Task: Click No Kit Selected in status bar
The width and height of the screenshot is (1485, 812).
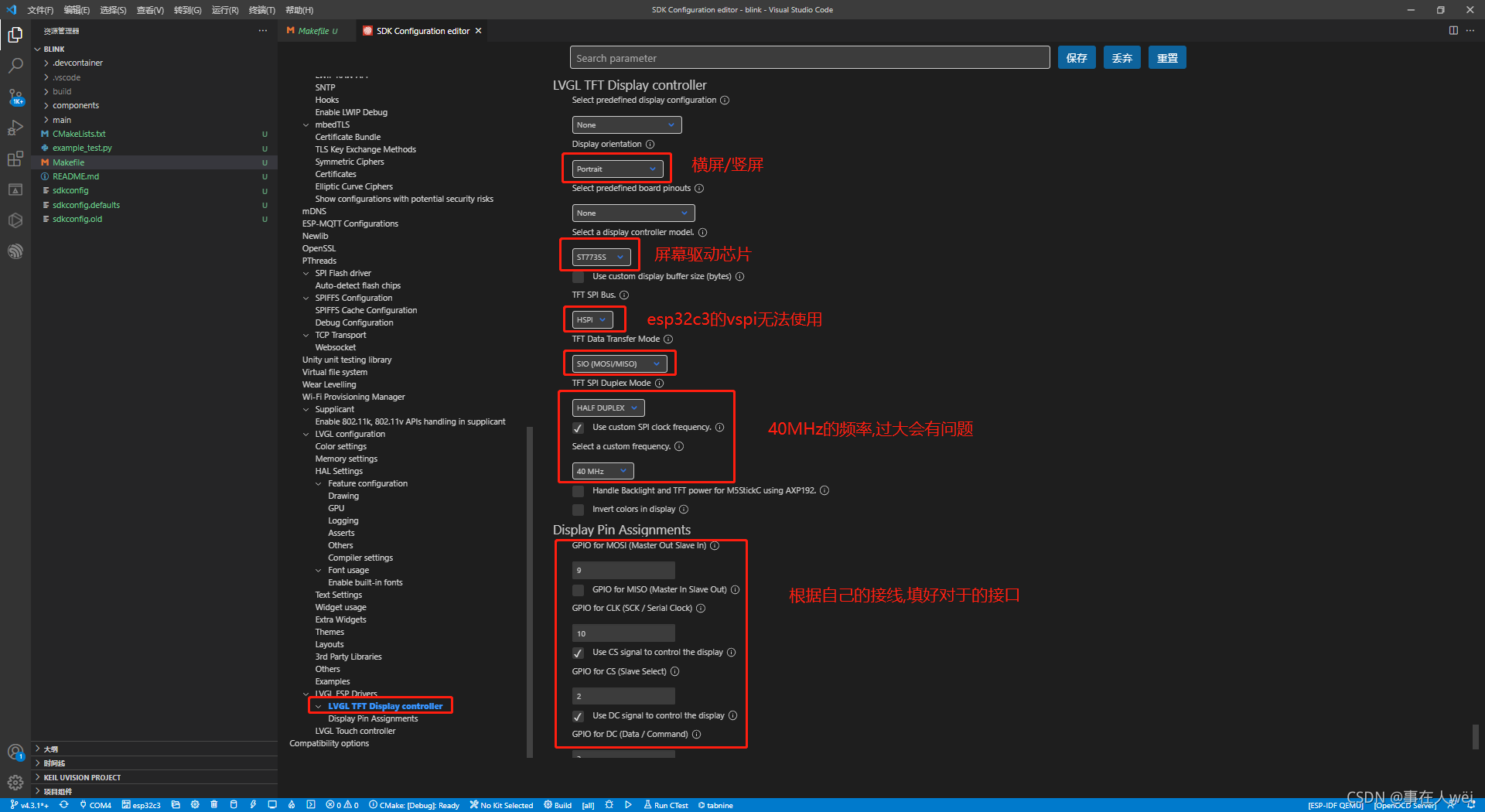Action: [x=500, y=805]
